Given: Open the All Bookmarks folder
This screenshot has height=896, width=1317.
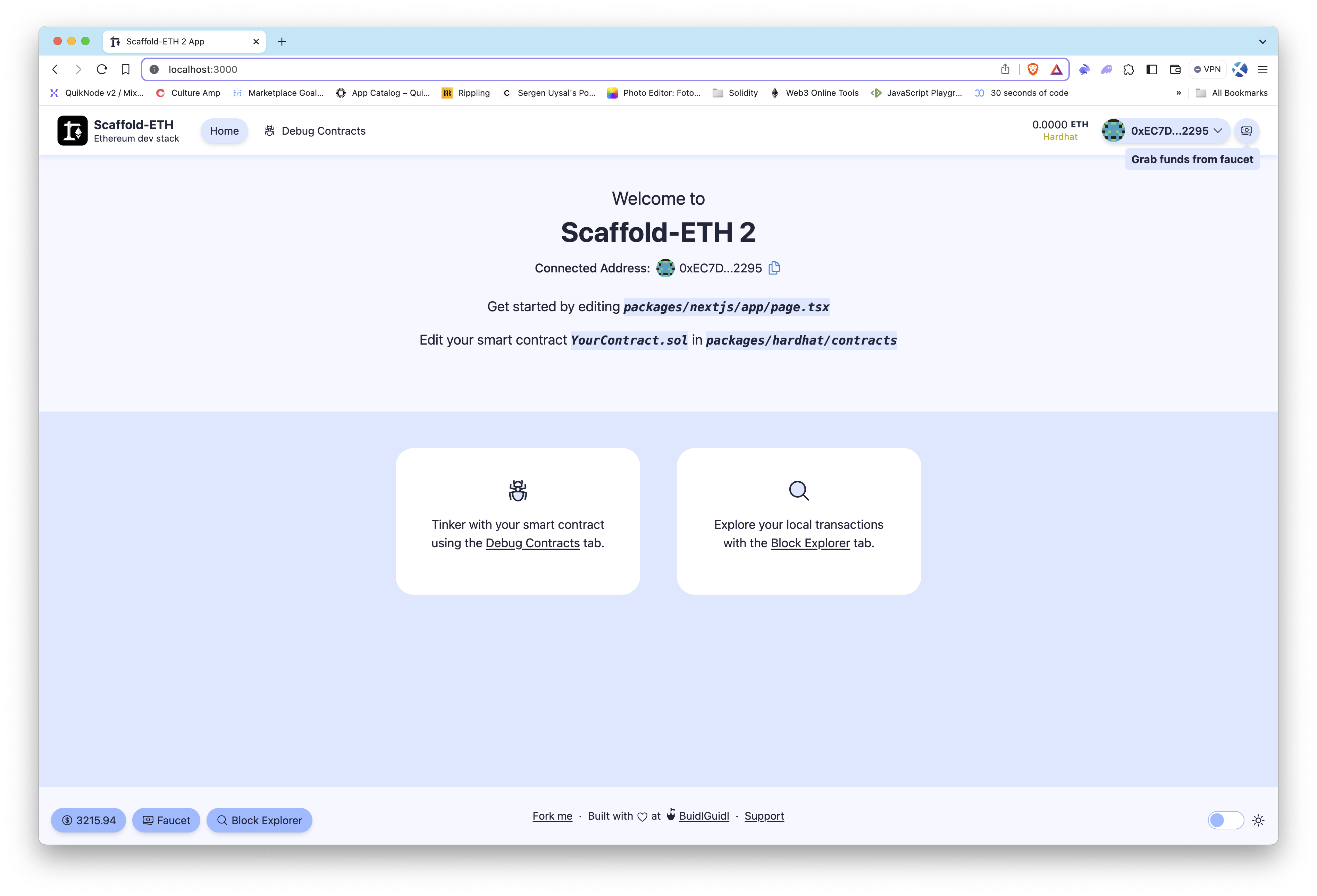Looking at the screenshot, I should click(1231, 93).
